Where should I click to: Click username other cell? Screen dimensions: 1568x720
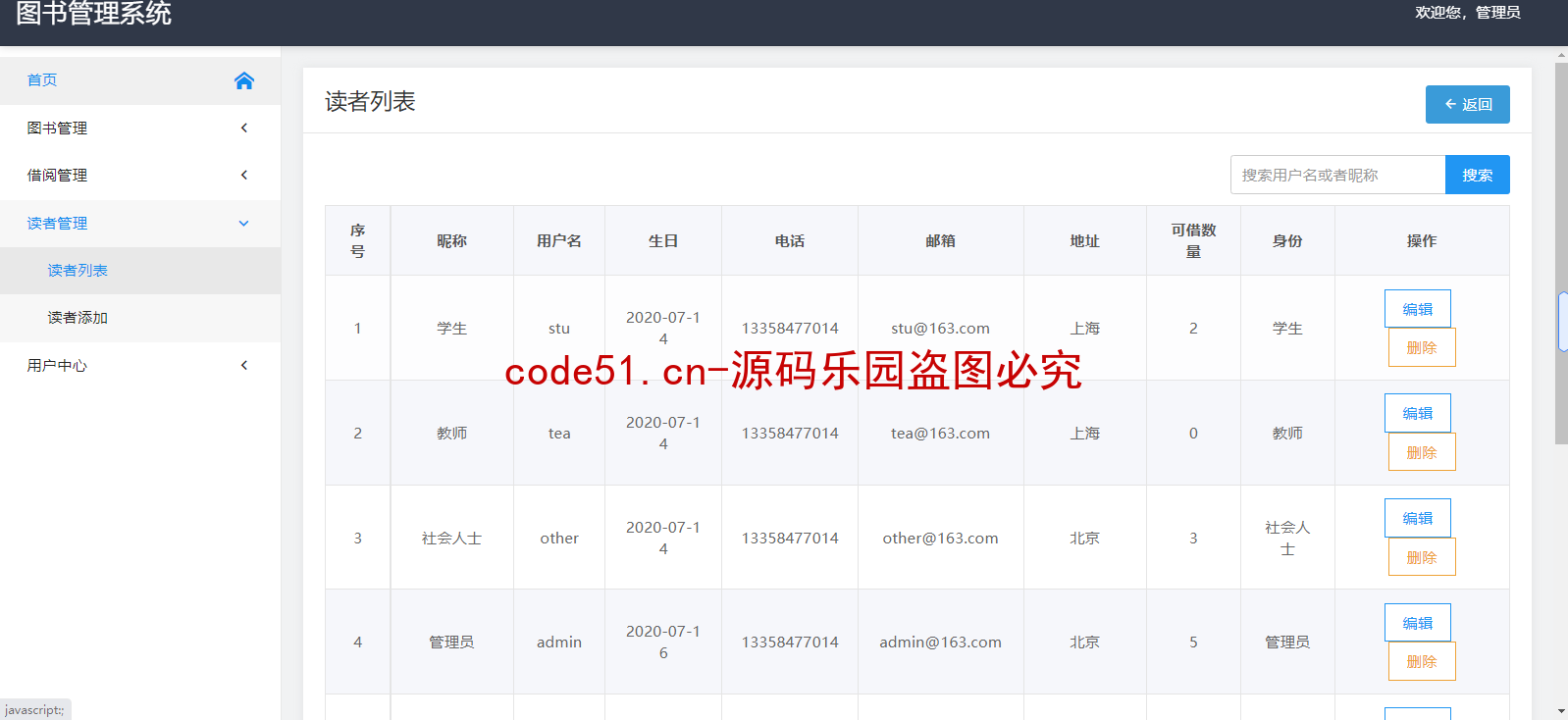(559, 538)
